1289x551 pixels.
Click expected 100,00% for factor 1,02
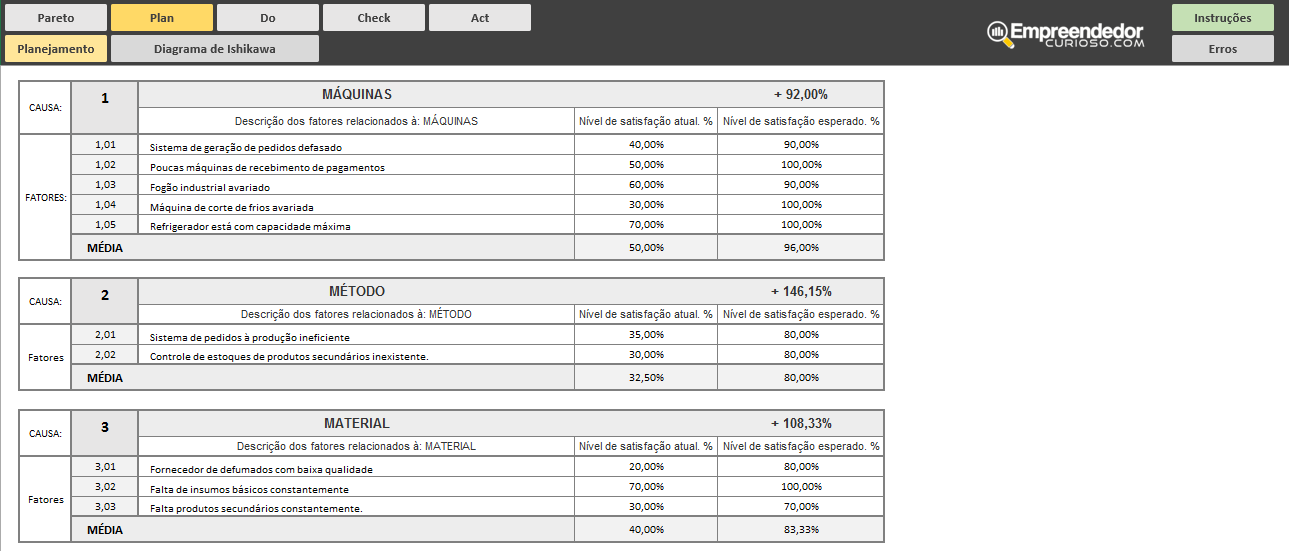tap(801, 165)
